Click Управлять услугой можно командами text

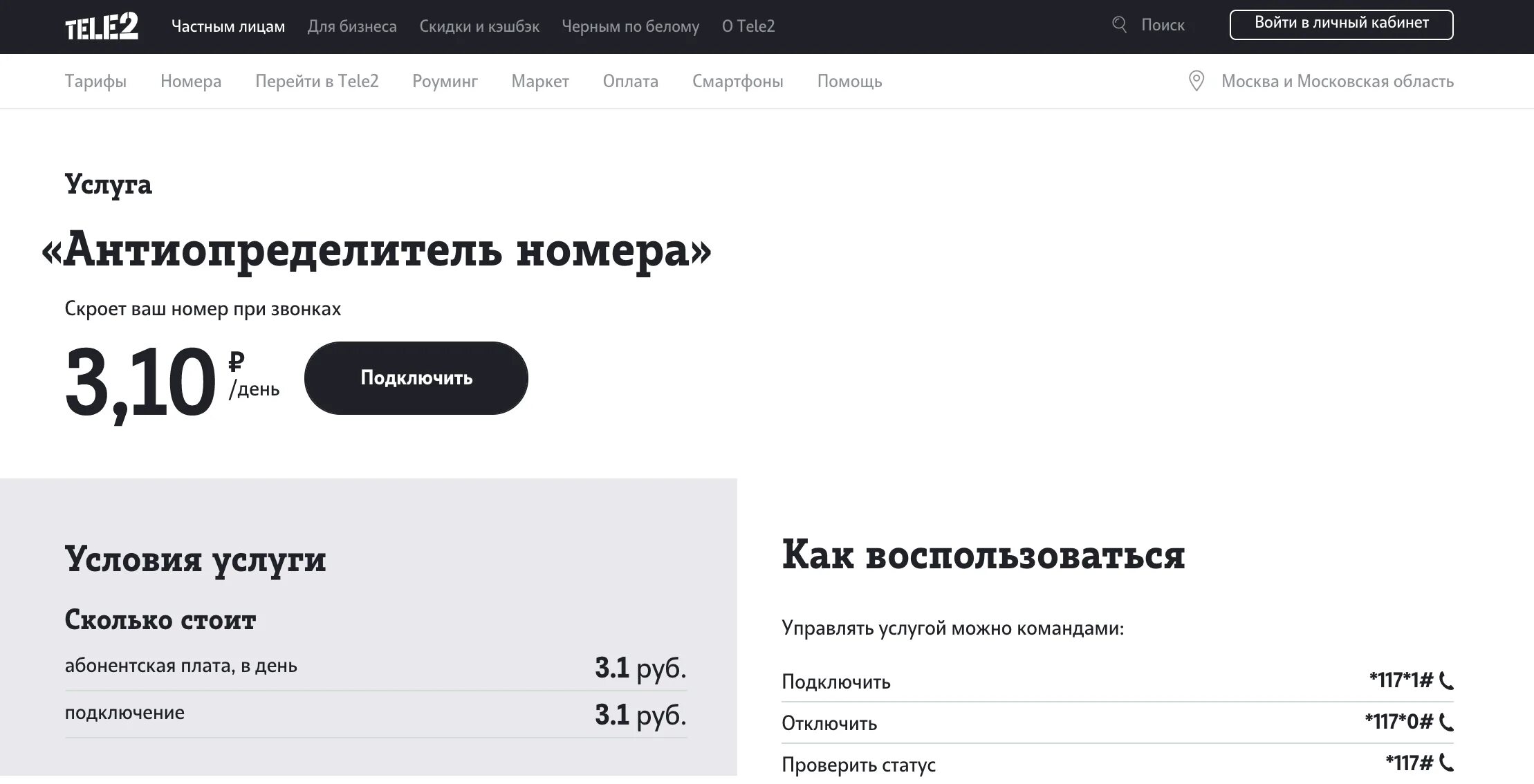953,628
